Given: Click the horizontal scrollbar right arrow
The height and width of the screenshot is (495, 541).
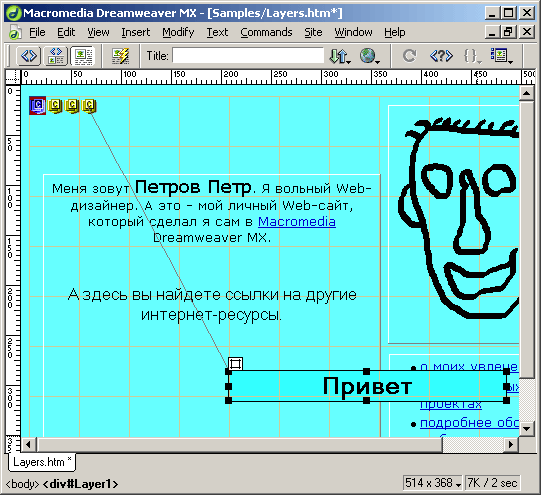Looking at the screenshot, I should [512, 444].
